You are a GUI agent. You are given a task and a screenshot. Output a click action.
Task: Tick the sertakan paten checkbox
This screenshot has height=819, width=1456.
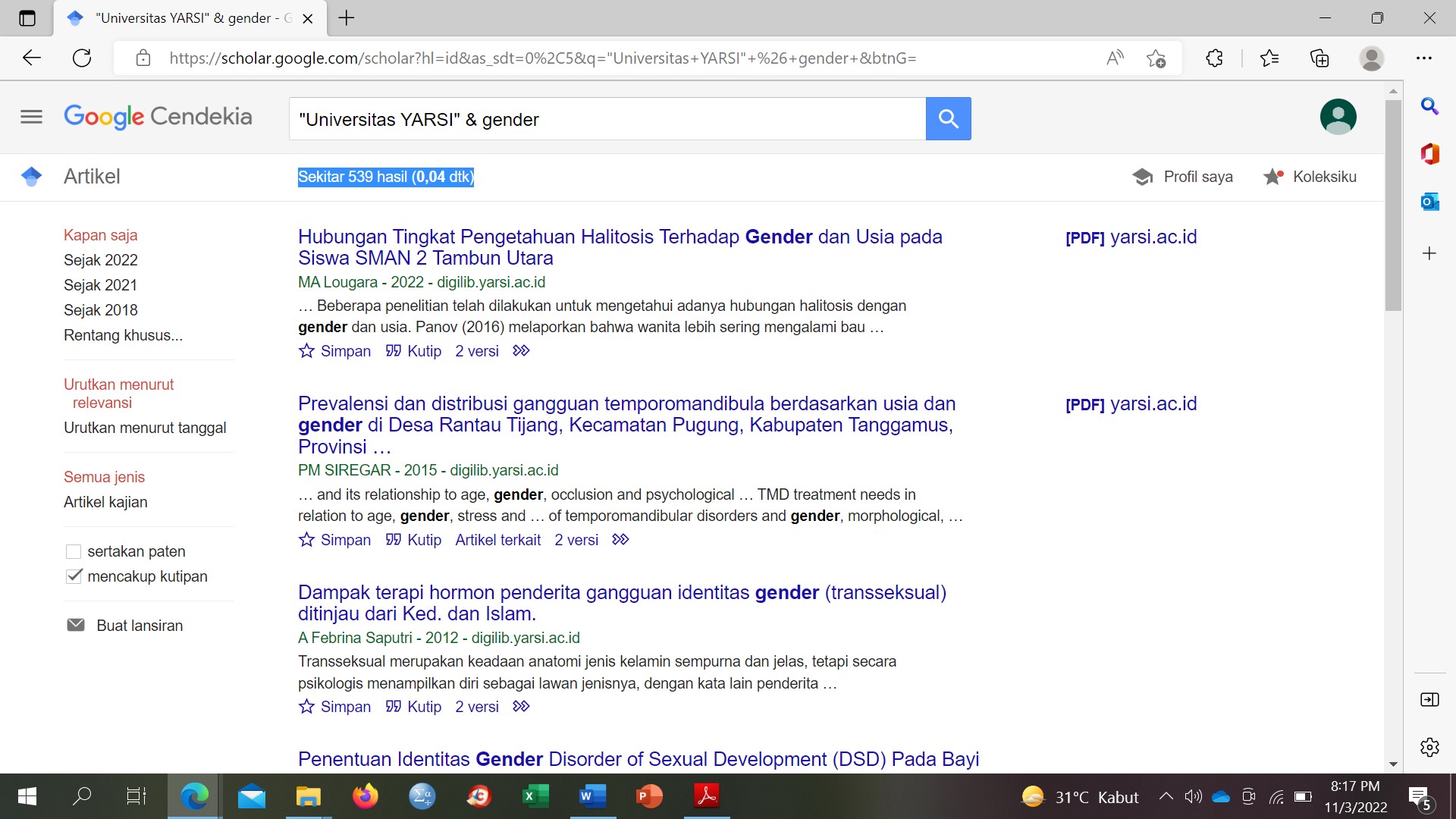[x=74, y=551]
